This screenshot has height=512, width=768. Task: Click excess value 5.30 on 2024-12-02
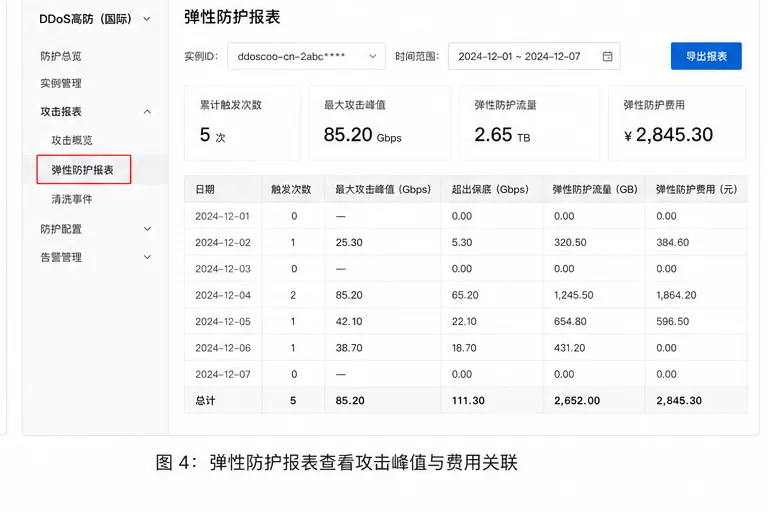(x=462, y=243)
